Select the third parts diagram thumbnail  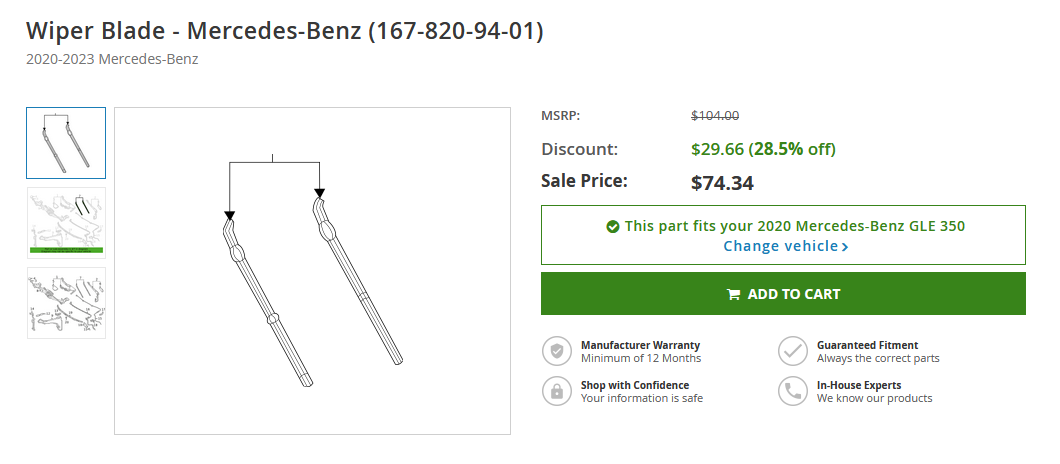pyautogui.click(x=66, y=302)
